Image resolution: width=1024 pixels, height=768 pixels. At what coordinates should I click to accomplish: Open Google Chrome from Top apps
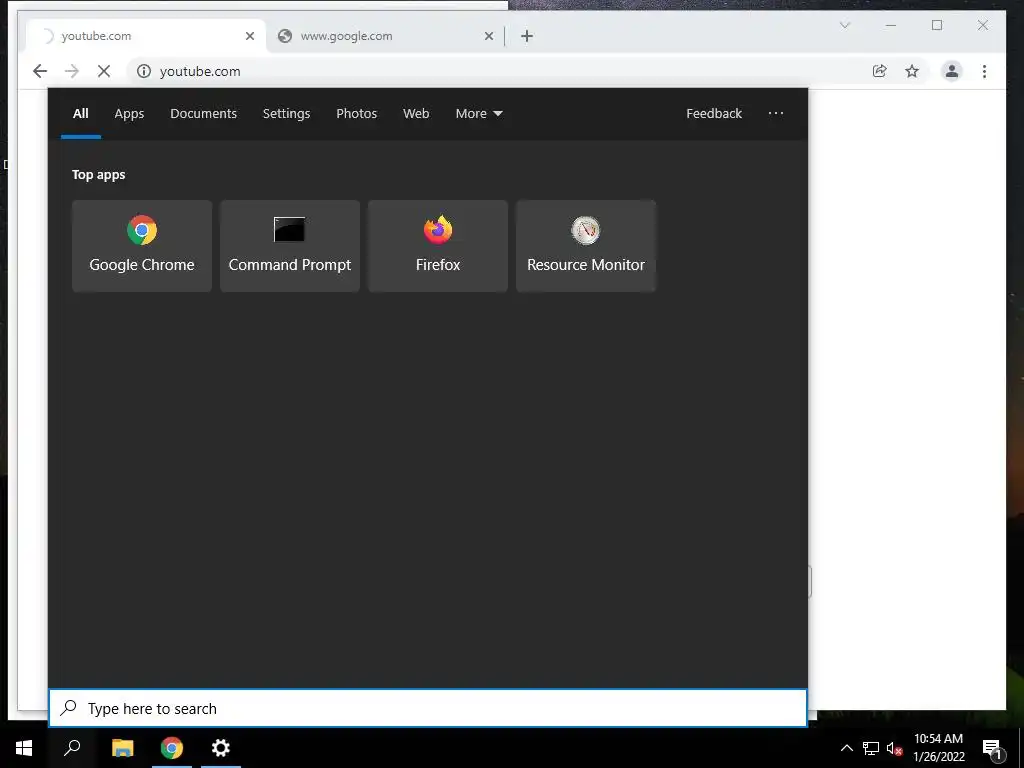tap(142, 246)
